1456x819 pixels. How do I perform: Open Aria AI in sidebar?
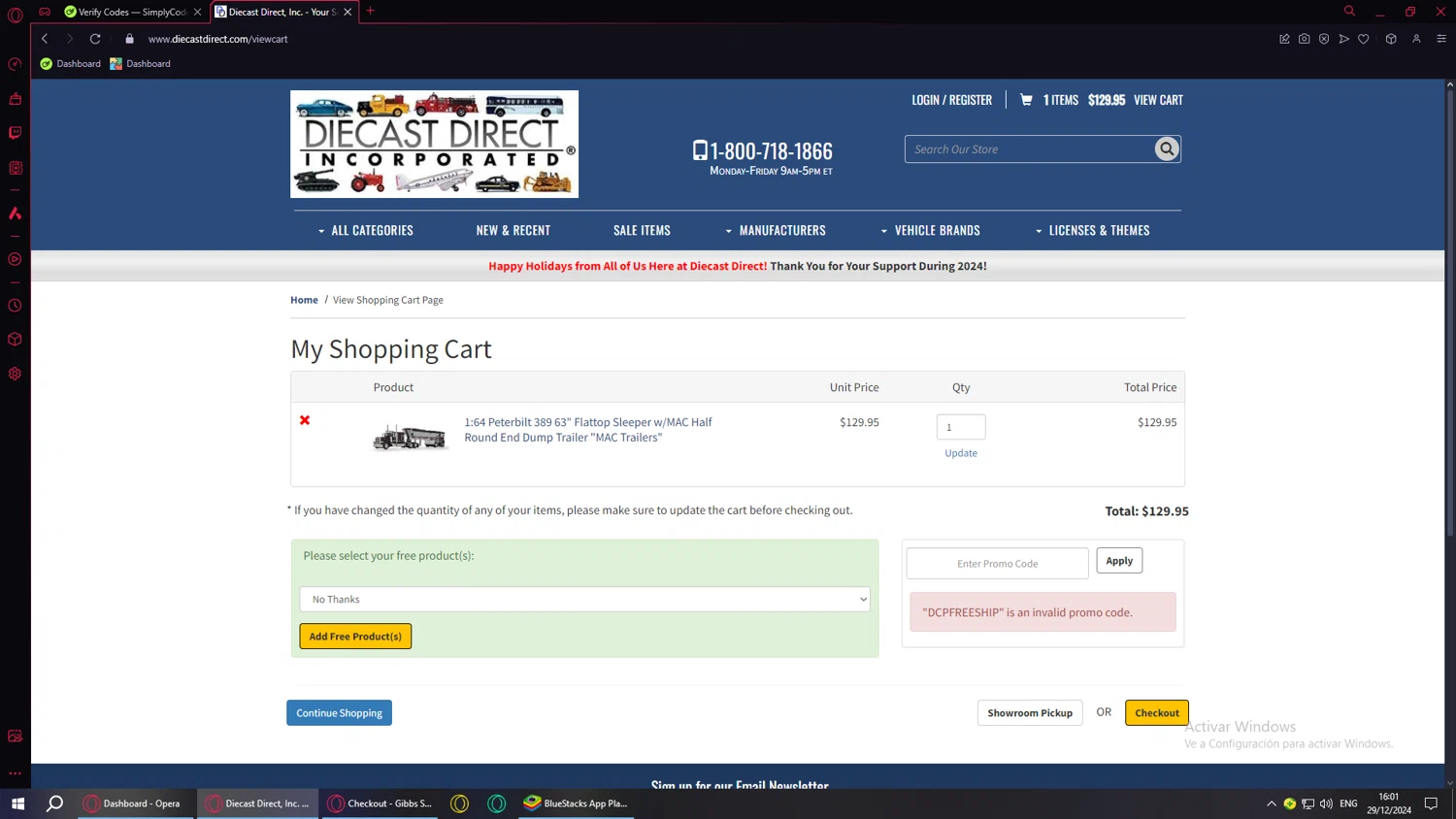[x=15, y=213]
